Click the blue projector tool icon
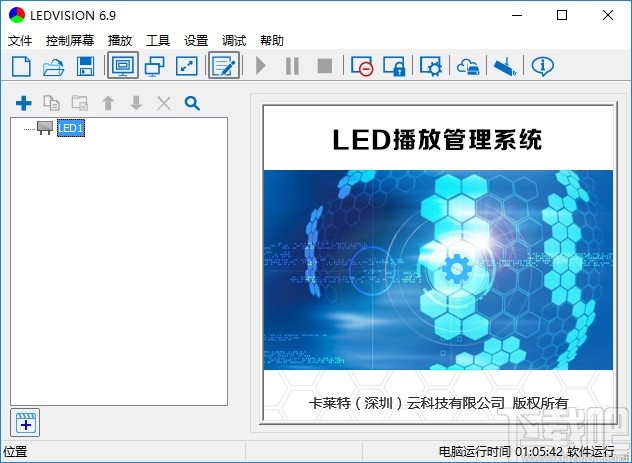This screenshot has width=632, height=463. tap(505, 66)
